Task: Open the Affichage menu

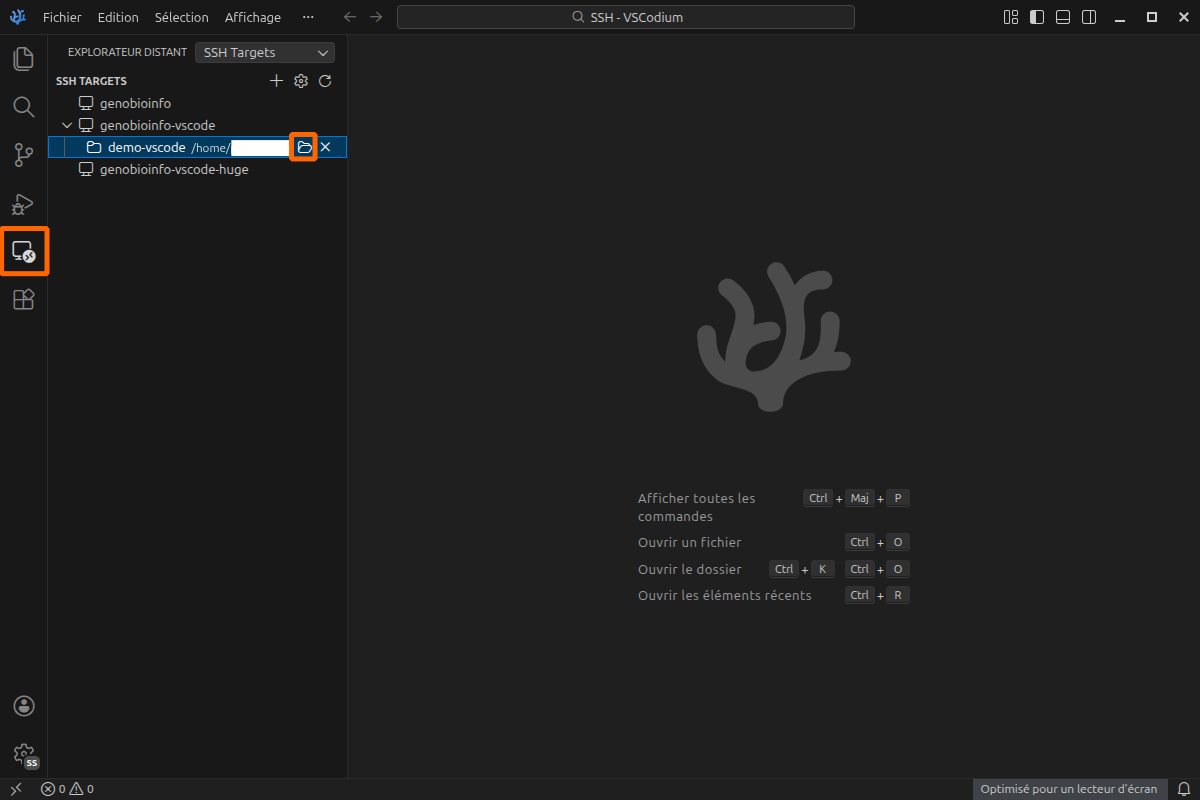Action: tap(253, 17)
